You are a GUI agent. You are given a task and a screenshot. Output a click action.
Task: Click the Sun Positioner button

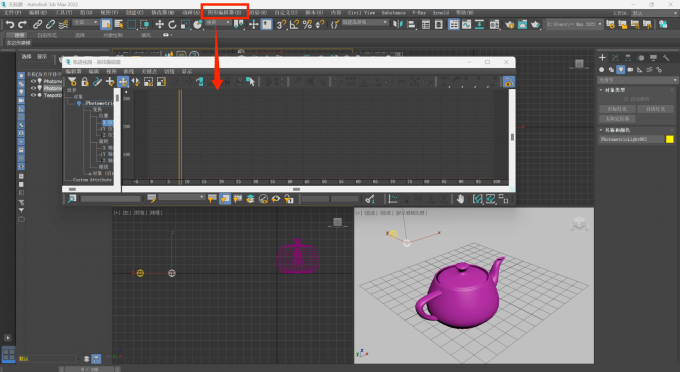pos(617,118)
